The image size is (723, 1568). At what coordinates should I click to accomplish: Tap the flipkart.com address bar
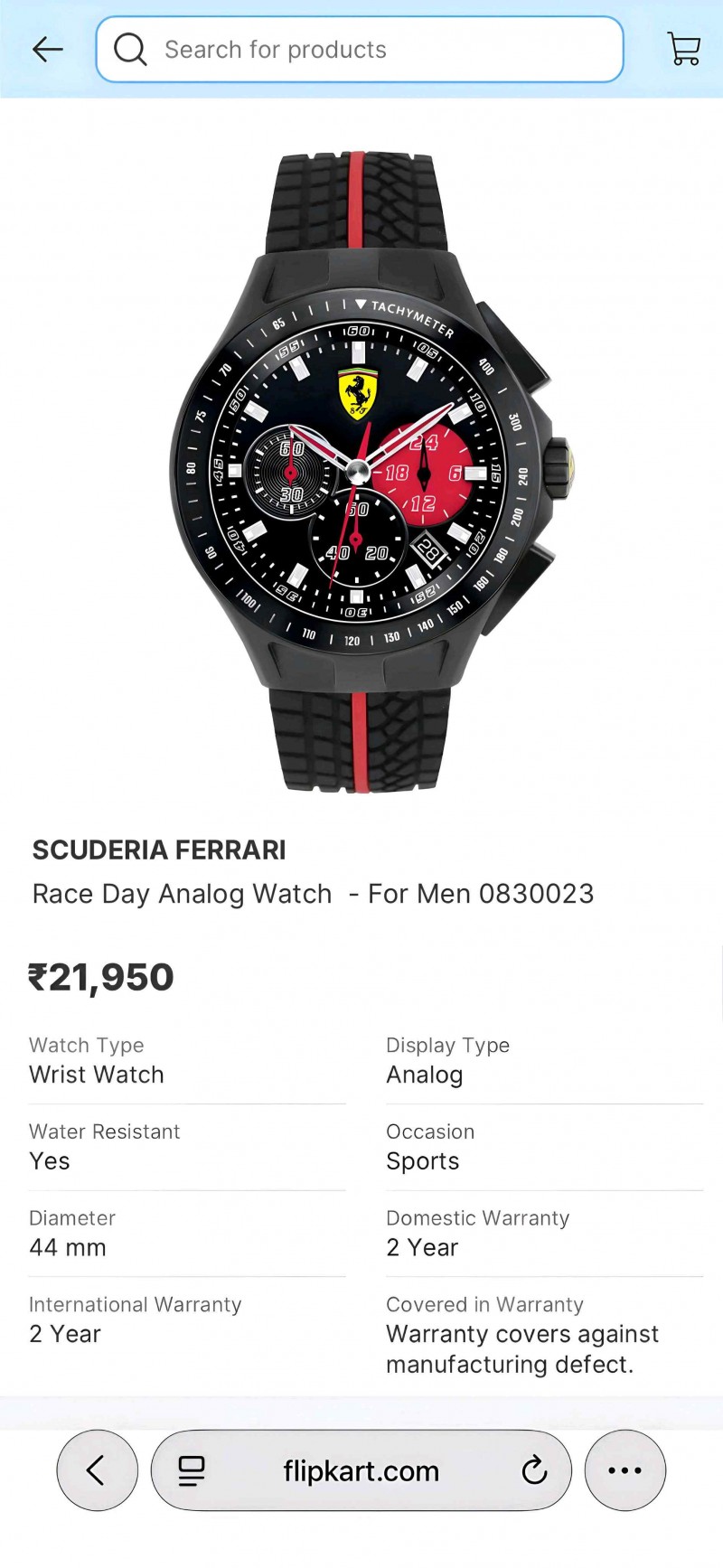pos(361,1470)
